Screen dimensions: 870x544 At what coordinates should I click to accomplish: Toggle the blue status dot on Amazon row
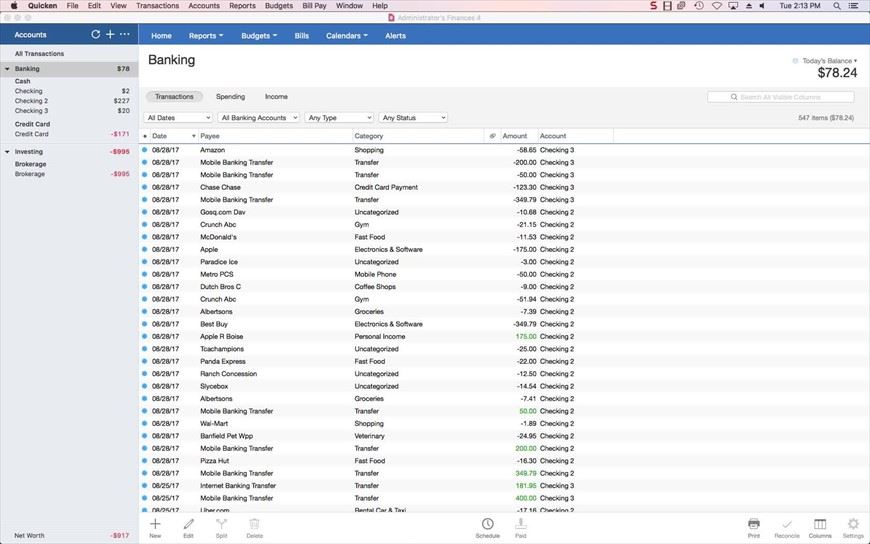point(144,150)
